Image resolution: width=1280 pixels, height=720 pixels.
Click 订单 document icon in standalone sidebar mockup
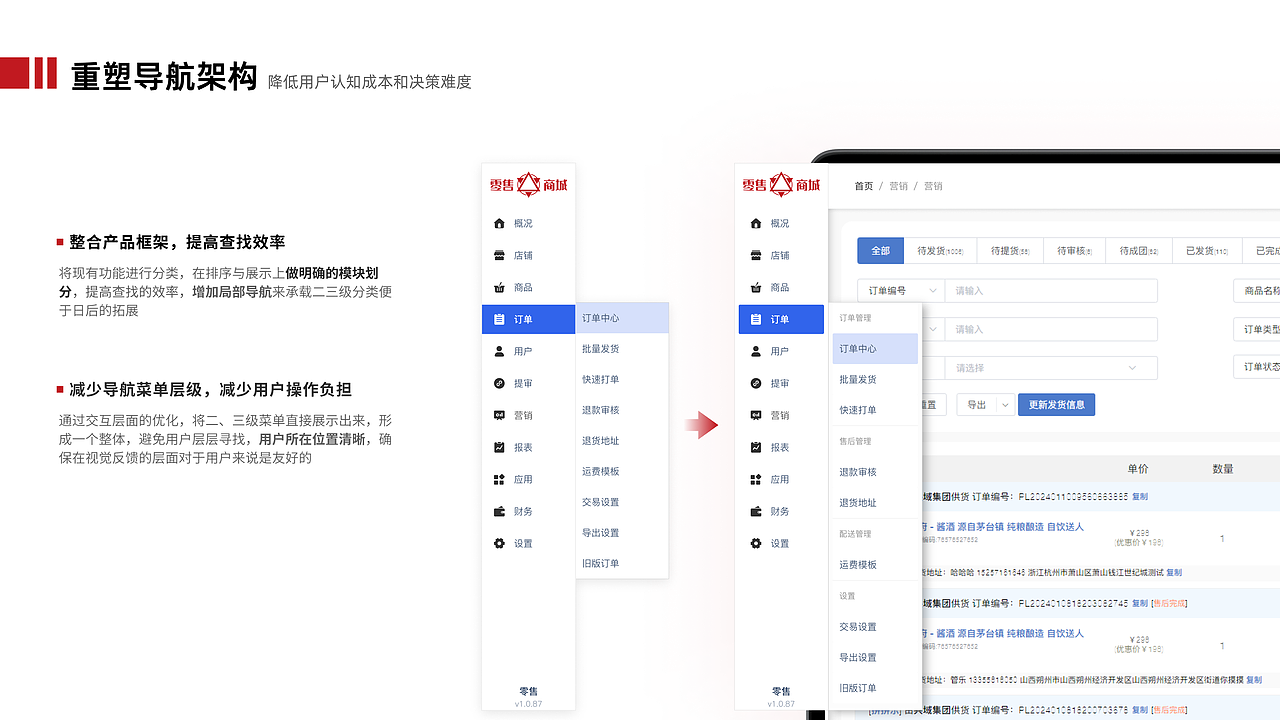(500, 319)
